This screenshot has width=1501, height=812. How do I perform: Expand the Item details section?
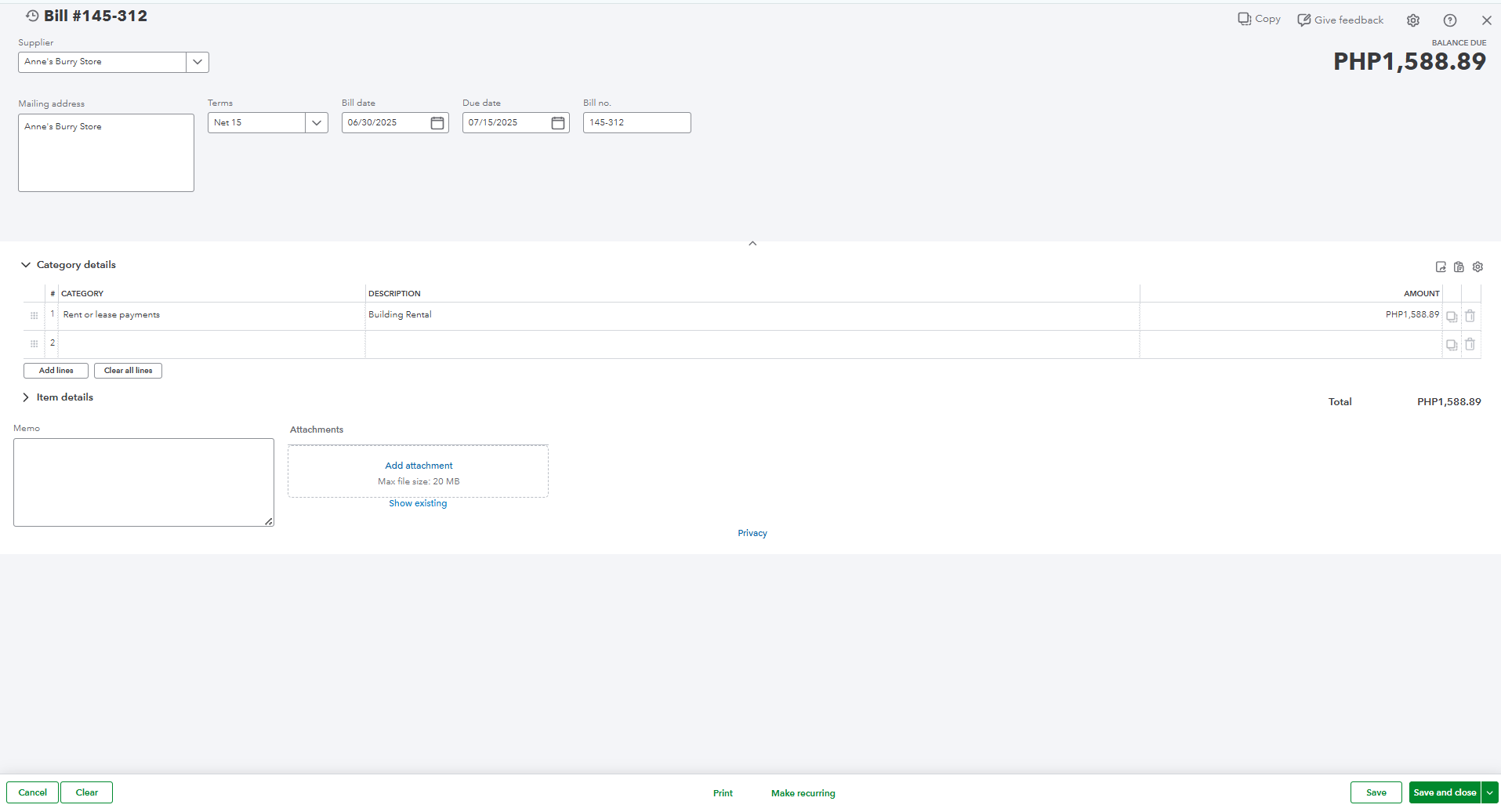coord(26,397)
